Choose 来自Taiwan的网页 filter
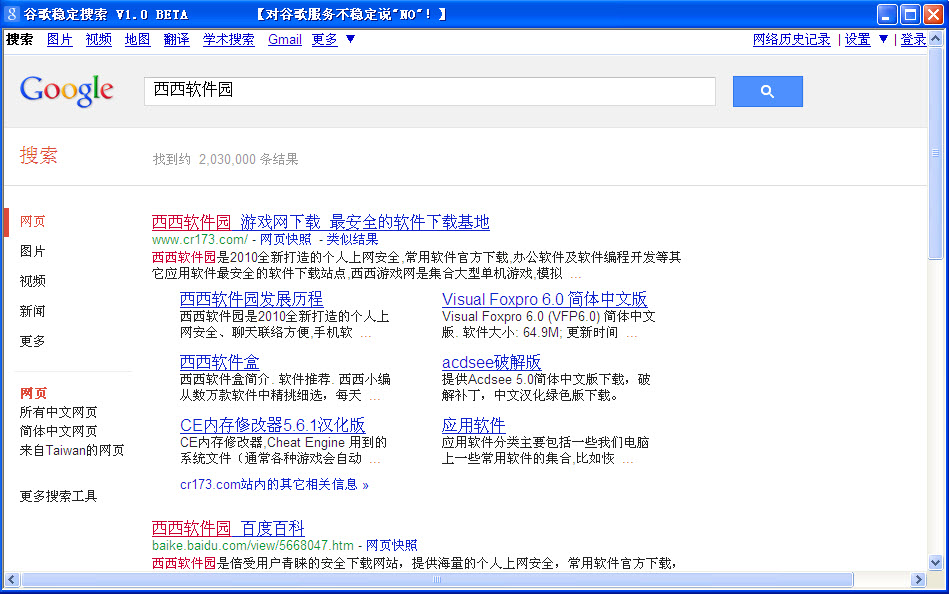Viewport: 949px width, 594px height. pyautogui.click(x=71, y=450)
